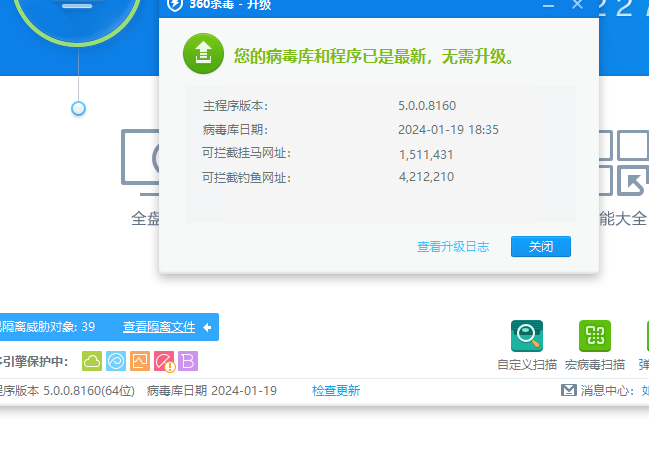Close the upgrade dialog with X

coord(577,5)
